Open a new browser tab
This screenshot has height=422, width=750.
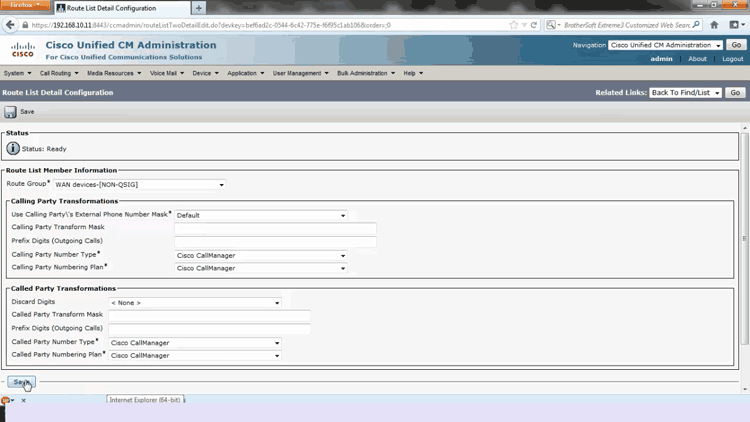pos(199,8)
